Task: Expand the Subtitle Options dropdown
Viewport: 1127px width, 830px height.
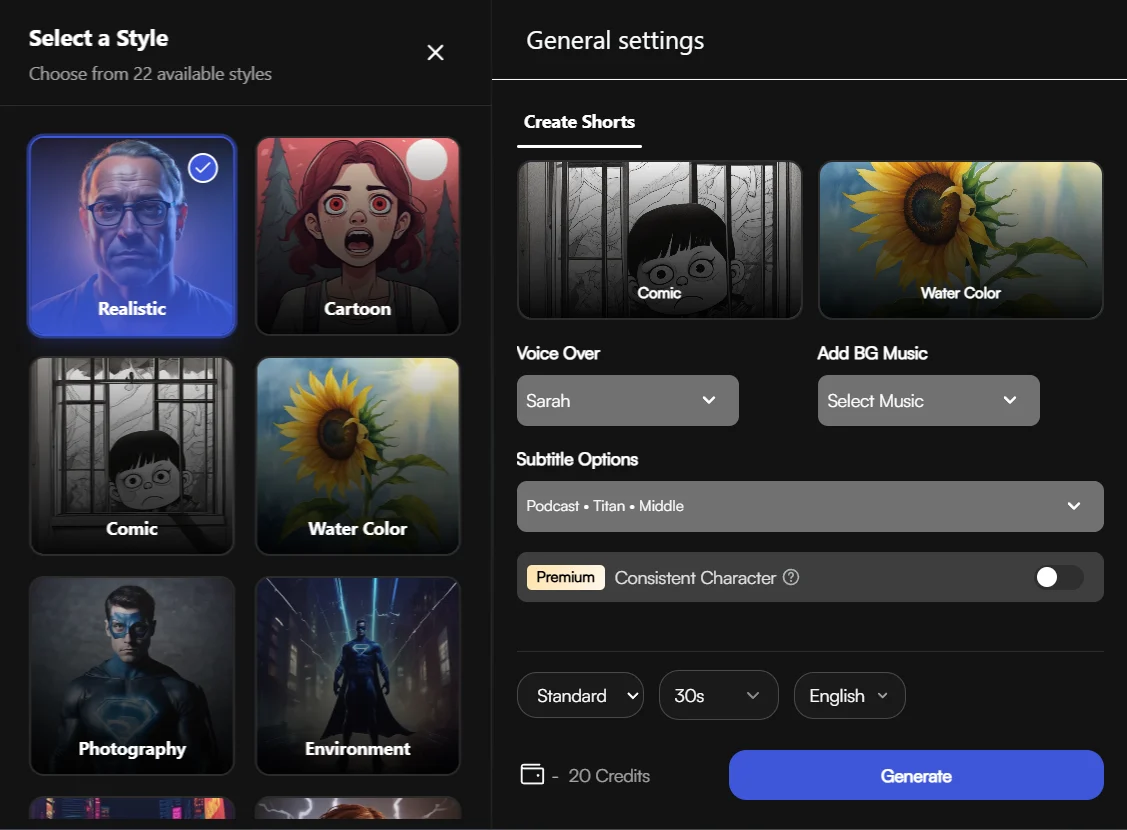Action: tap(810, 506)
